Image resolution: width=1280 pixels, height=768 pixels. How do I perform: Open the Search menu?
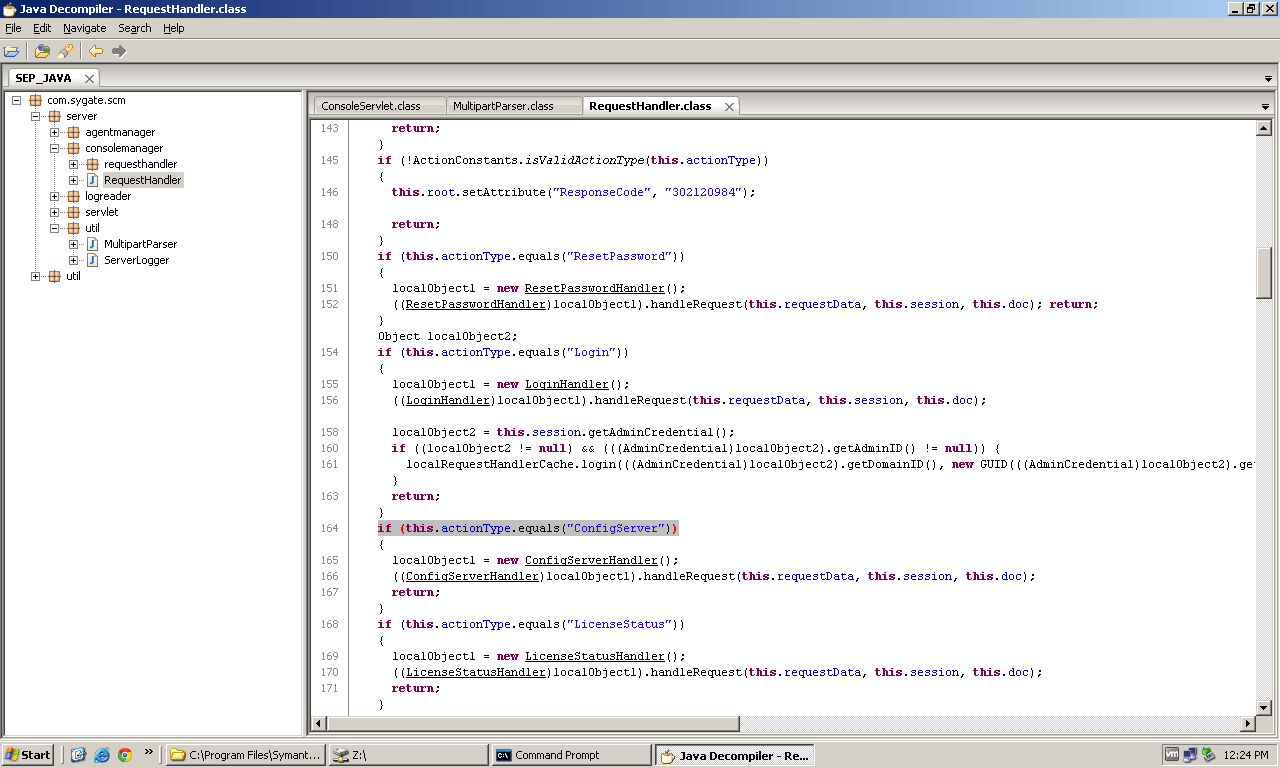[x=135, y=28]
